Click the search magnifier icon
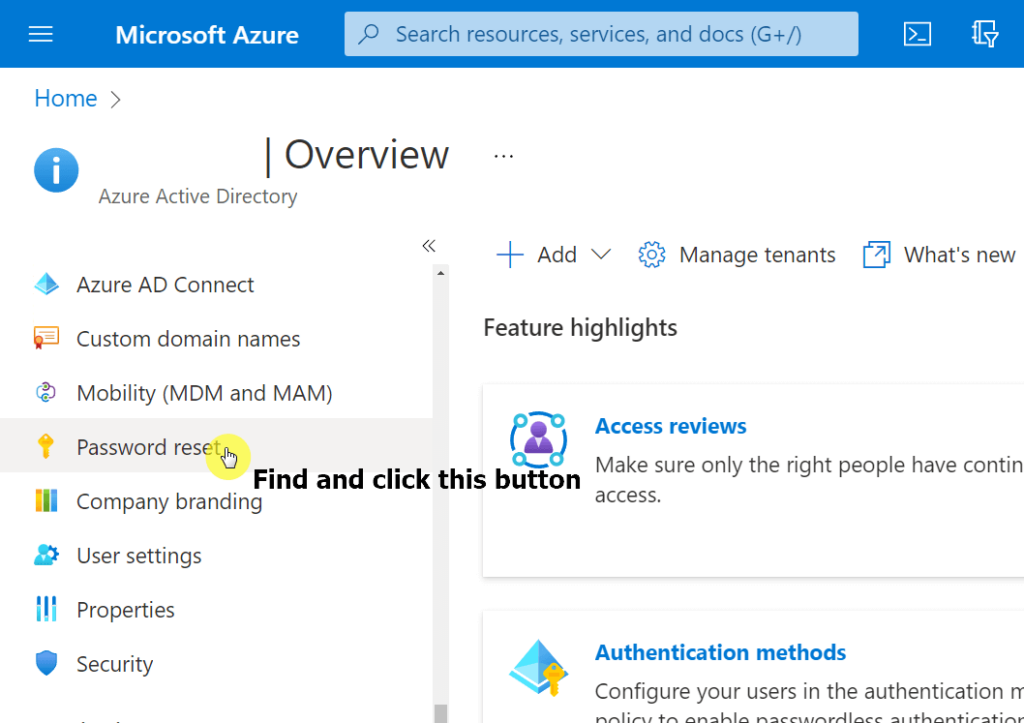 369,33
